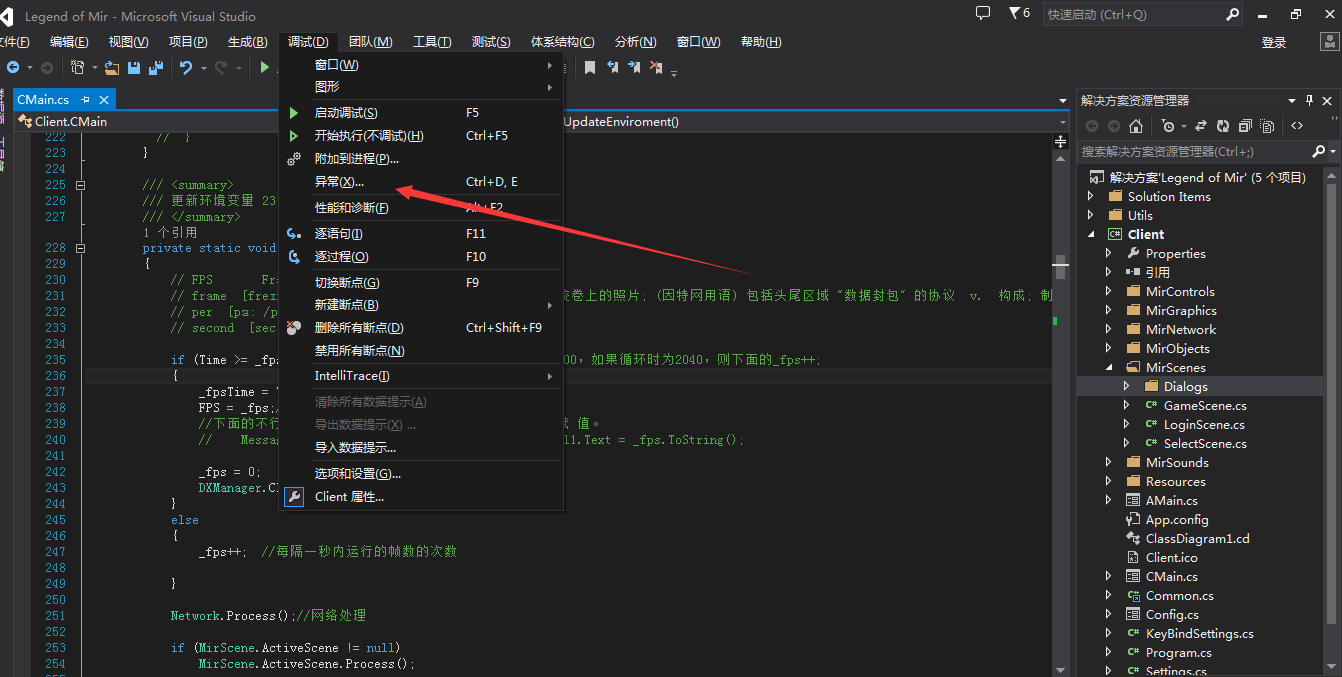The height and width of the screenshot is (677, 1342).
Task: Click the Solution Explorer search input field
Action: [x=1194, y=152]
